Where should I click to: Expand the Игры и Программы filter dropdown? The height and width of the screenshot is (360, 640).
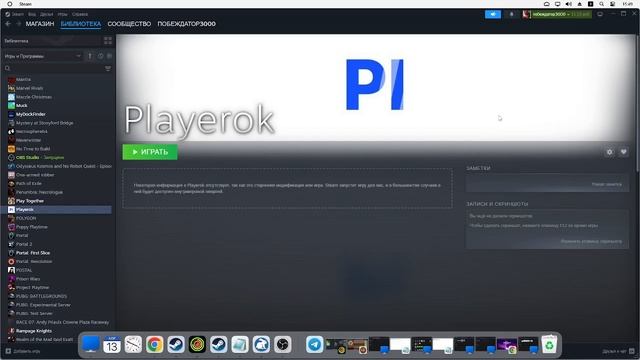coord(42,56)
